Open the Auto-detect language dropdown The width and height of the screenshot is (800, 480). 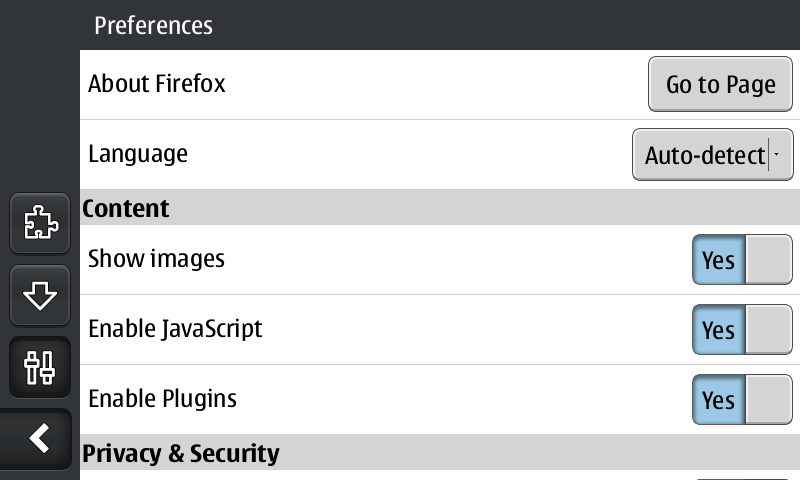tap(705, 155)
